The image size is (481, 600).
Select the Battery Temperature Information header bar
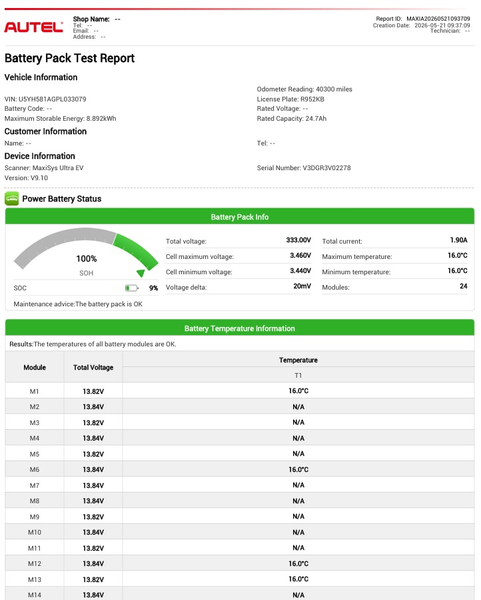coord(240,328)
